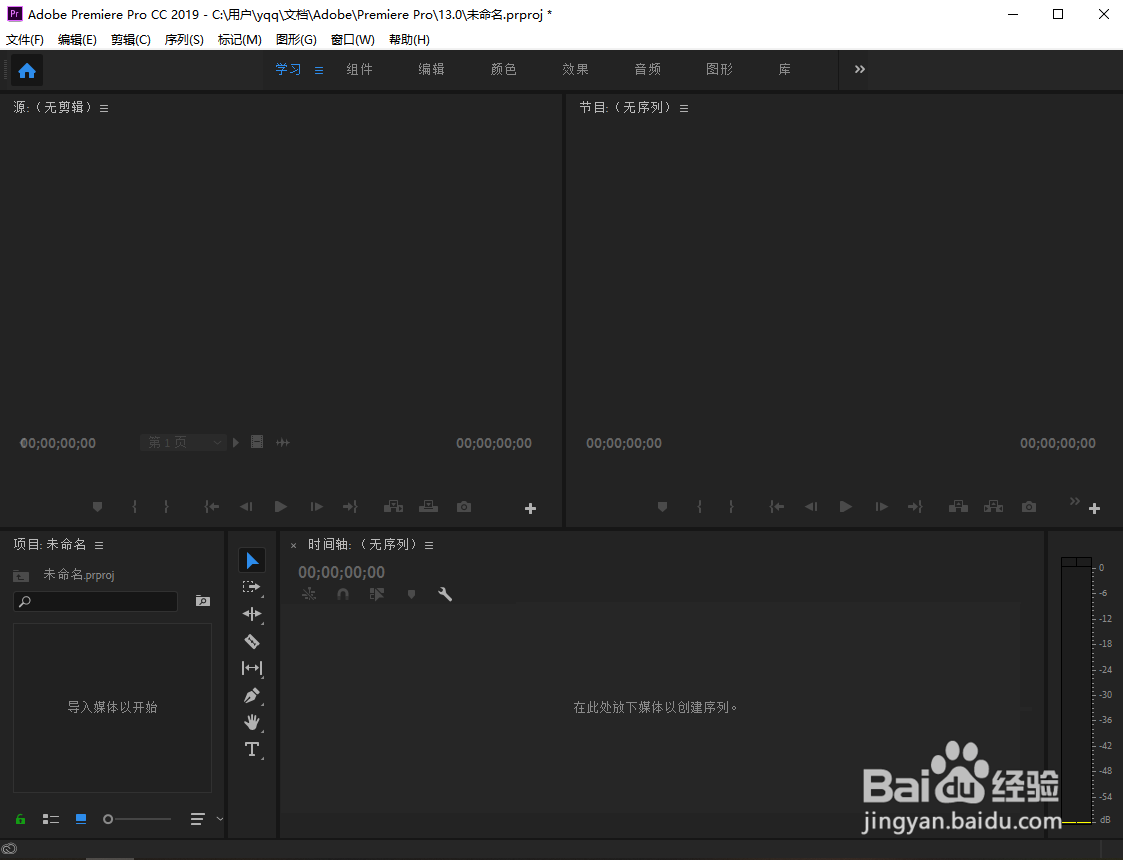Switch to 组件 workspace tab

pos(360,69)
